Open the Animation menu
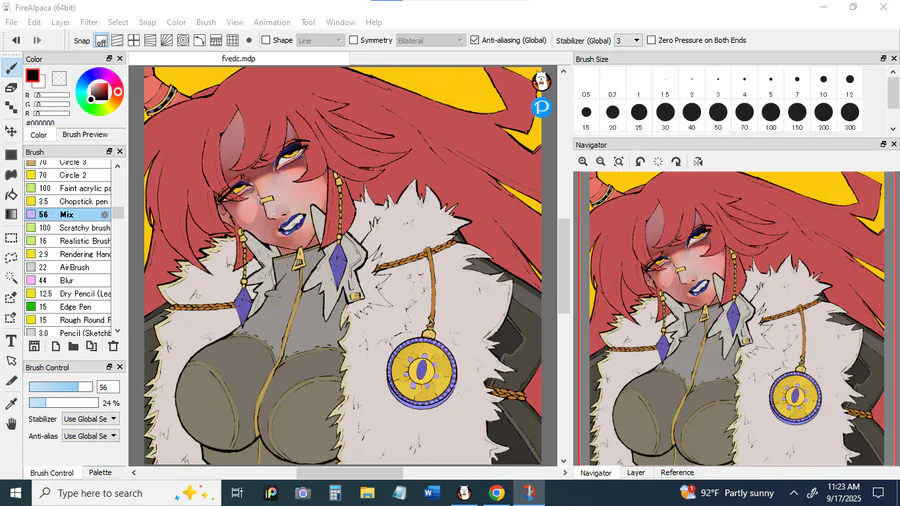The width and height of the screenshot is (900, 506). coord(271,22)
